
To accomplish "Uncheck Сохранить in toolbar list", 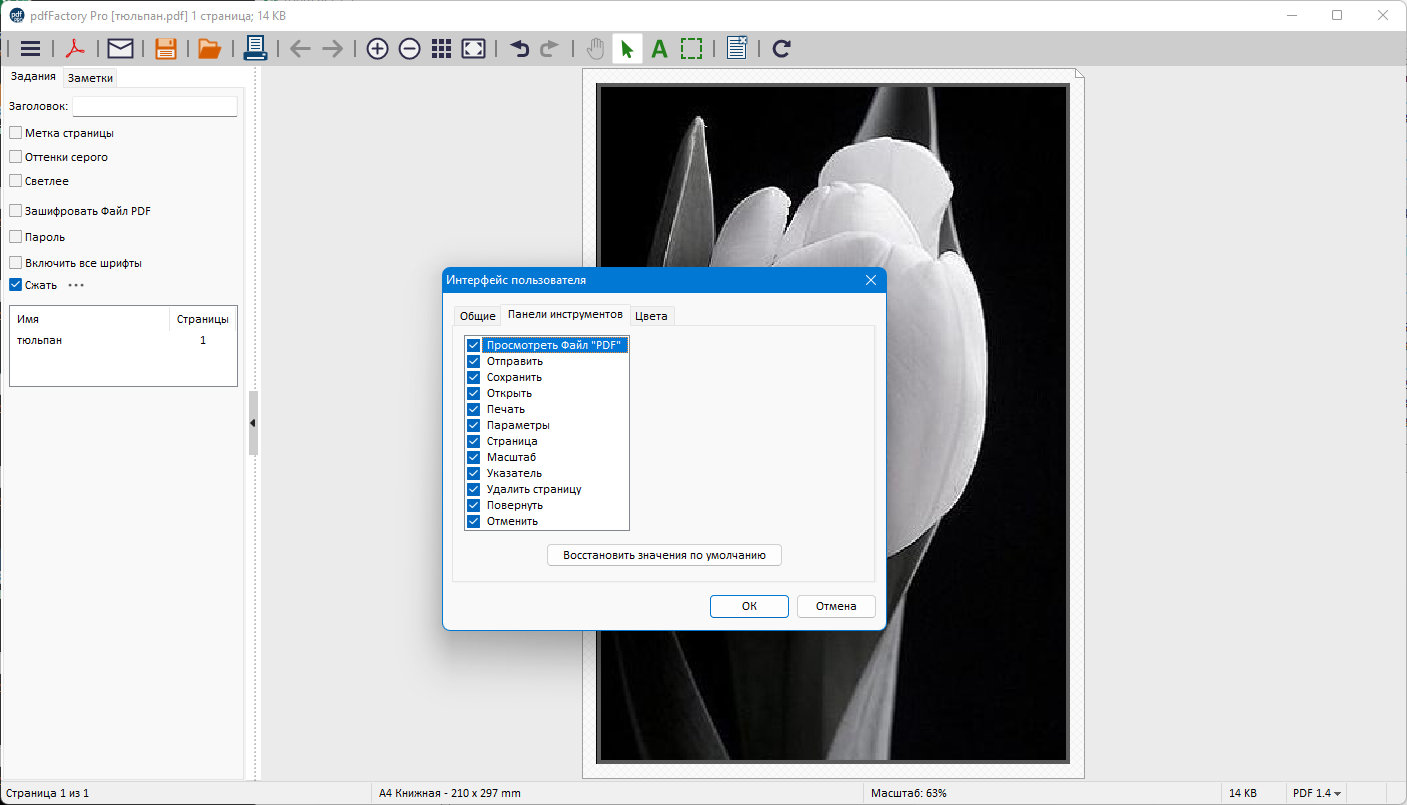I will click(474, 377).
